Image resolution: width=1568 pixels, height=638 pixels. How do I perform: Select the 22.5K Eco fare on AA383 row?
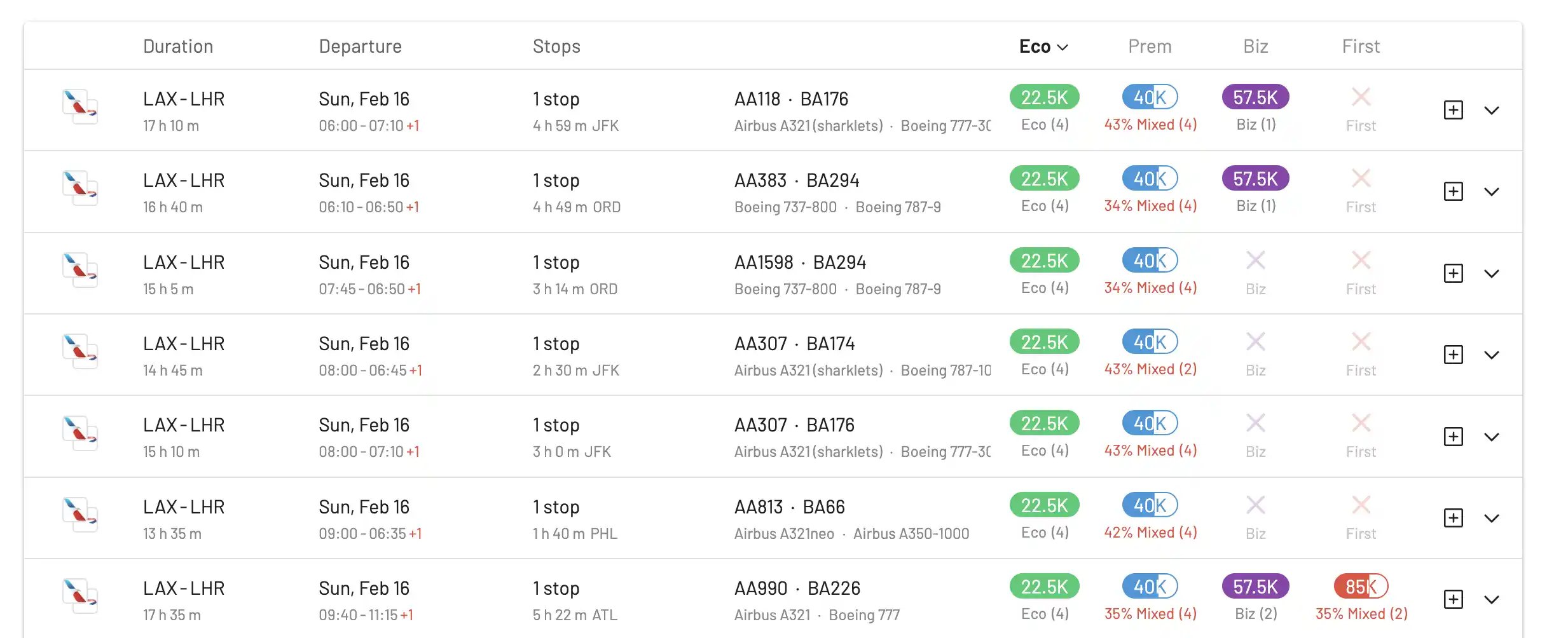click(x=1044, y=179)
